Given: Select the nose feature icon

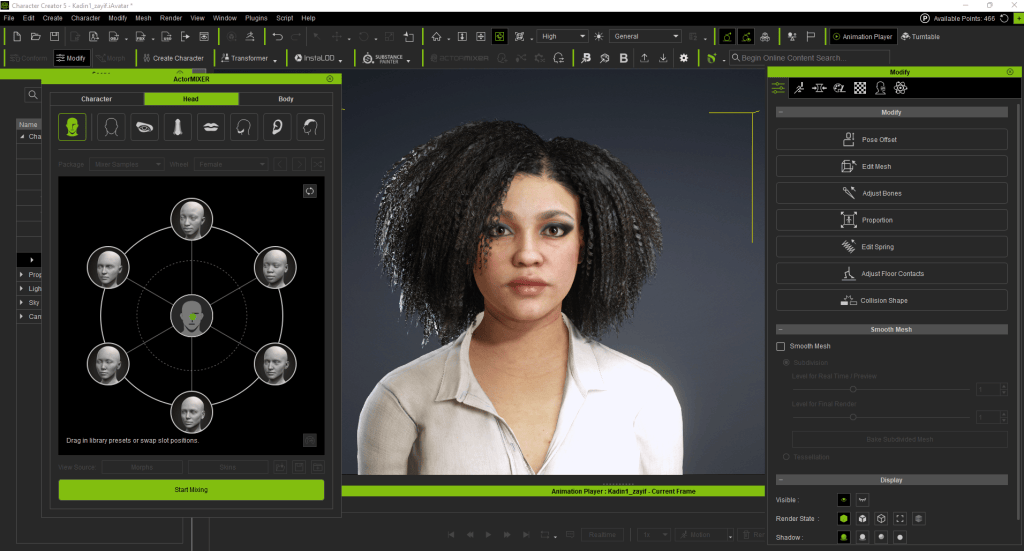Looking at the screenshot, I should [x=178, y=127].
